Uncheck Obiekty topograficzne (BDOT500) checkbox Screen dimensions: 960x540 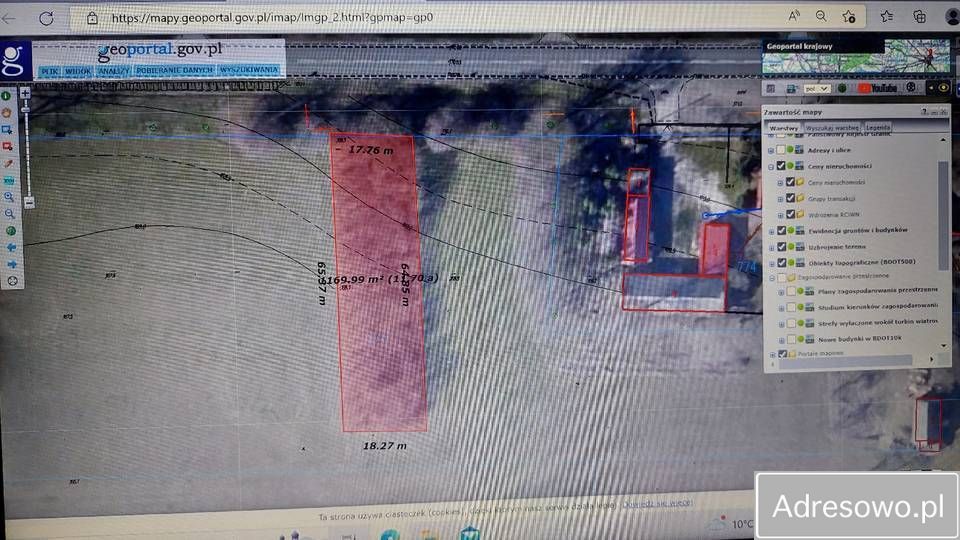(x=782, y=263)
